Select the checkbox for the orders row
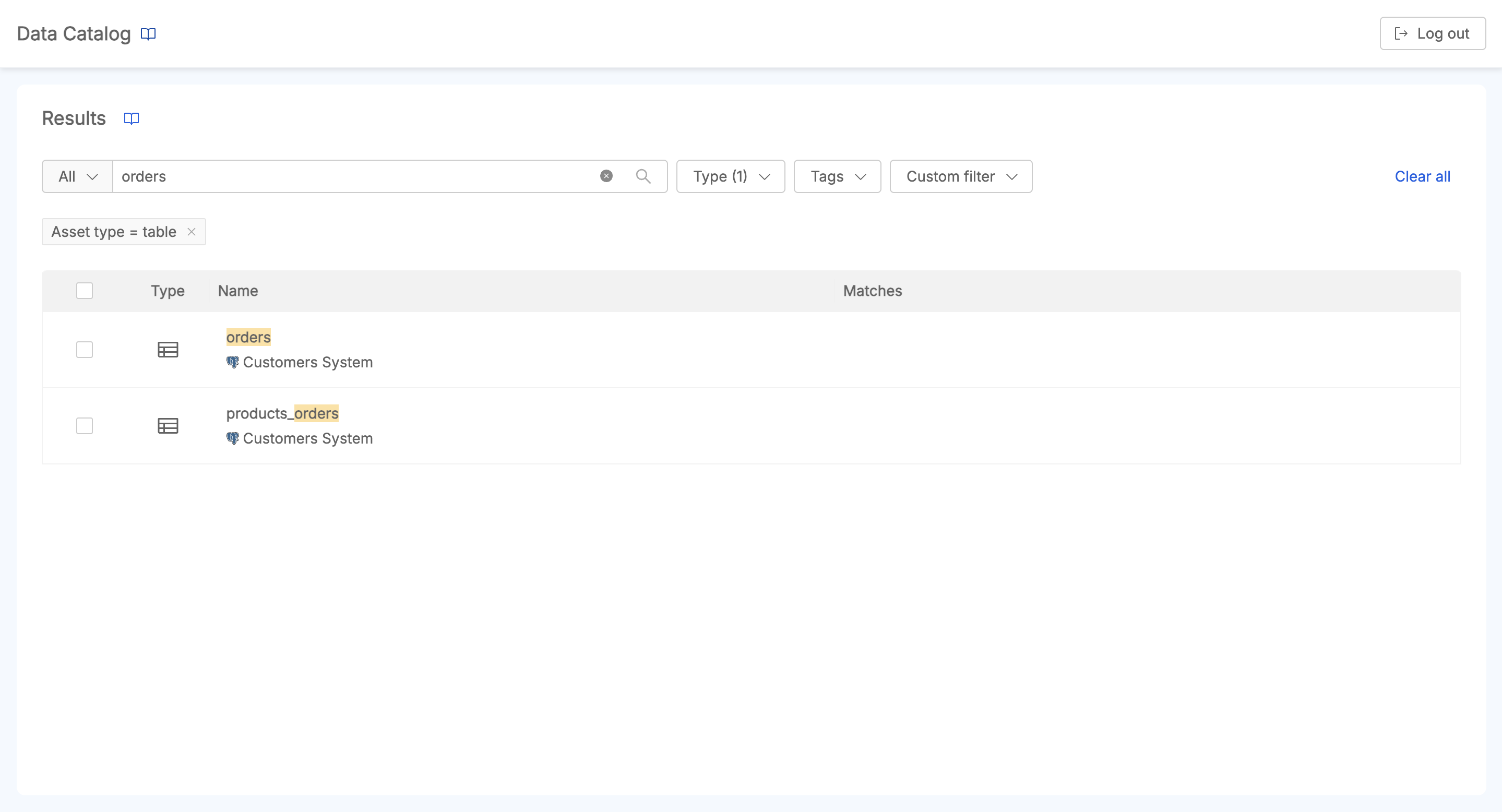 pyautogui.click(x=85, y=350)
